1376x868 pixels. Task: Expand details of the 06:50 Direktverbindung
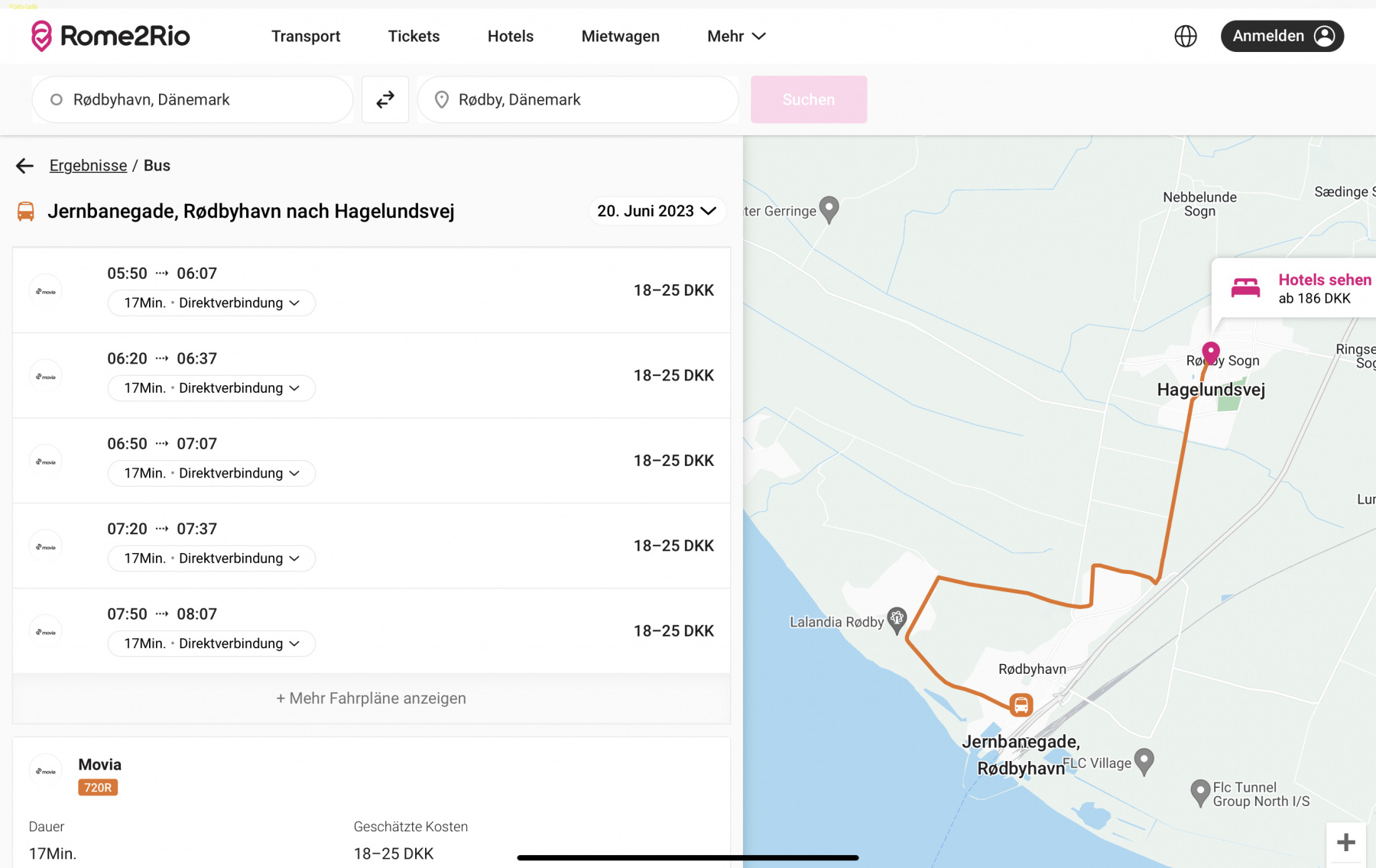[x=212, y=474]
